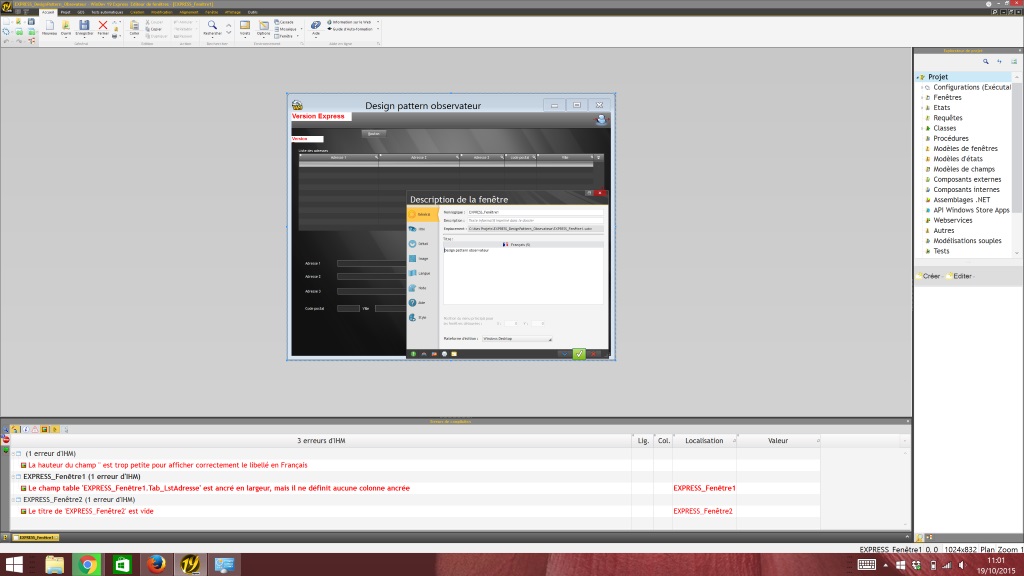Click the red cancel X in Description dialog footer
Image resolution: width=1024 pixels, height=576 pixels.
(594, 354)
